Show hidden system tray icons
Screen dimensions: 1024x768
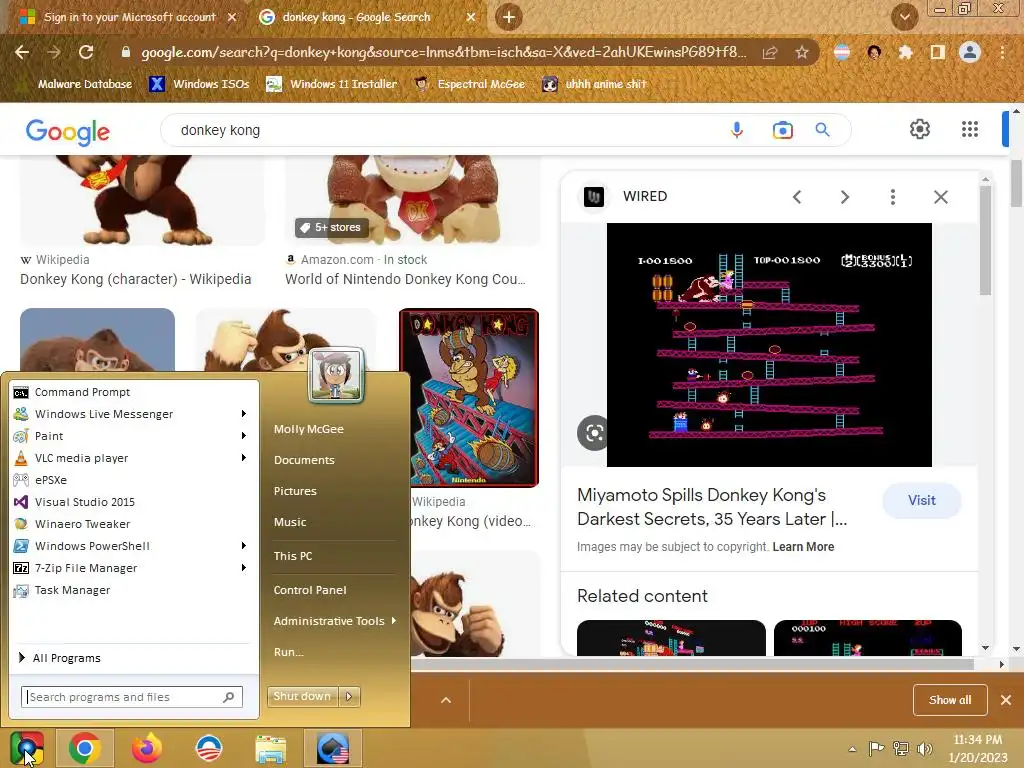pos(852,749)
